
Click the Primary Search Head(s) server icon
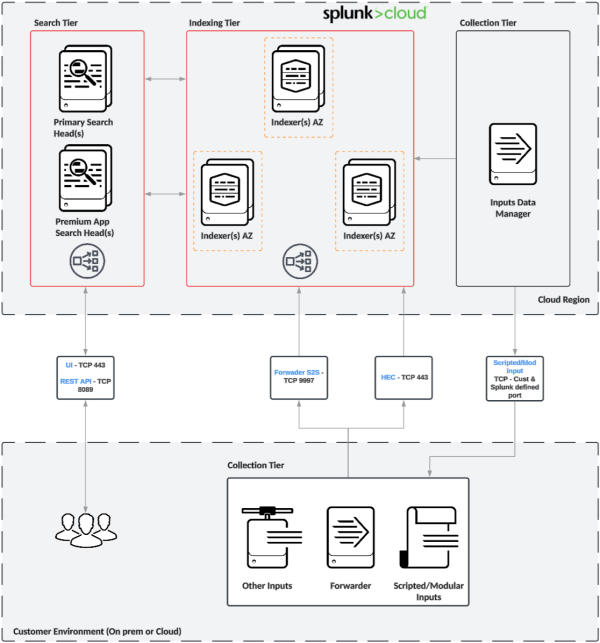[x=85, y=79]
